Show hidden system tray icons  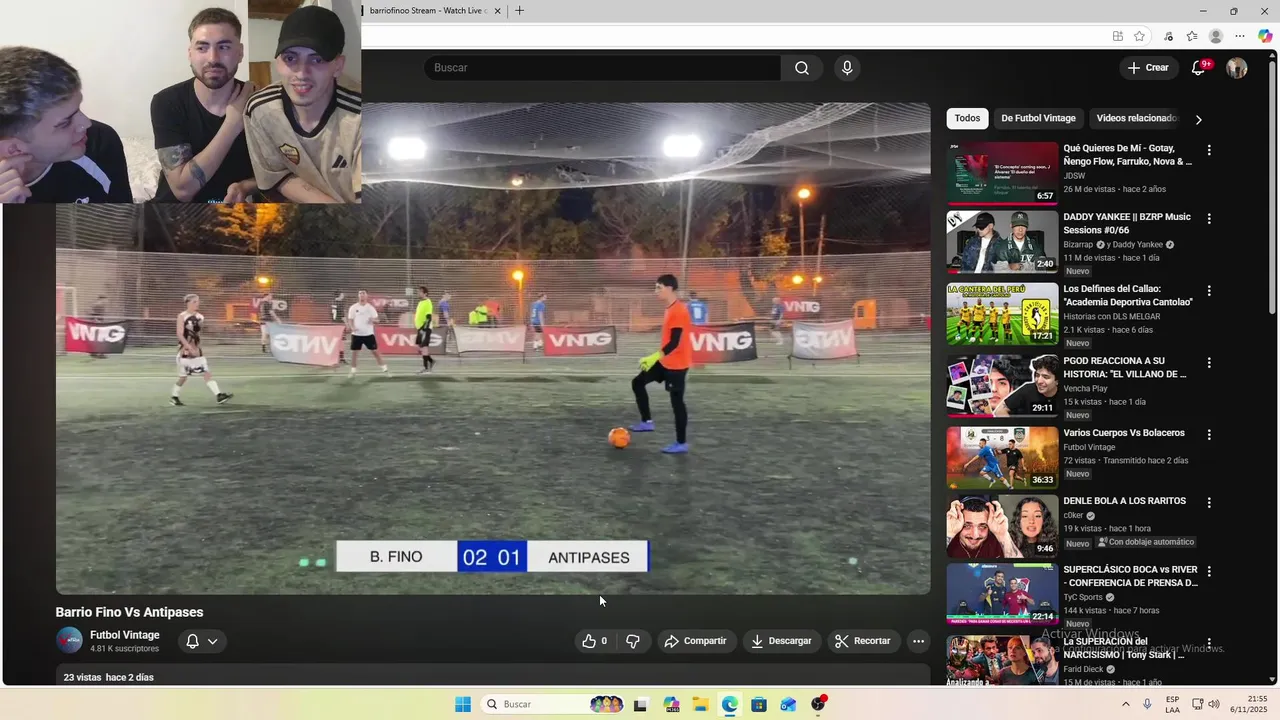coord(1126,704)
